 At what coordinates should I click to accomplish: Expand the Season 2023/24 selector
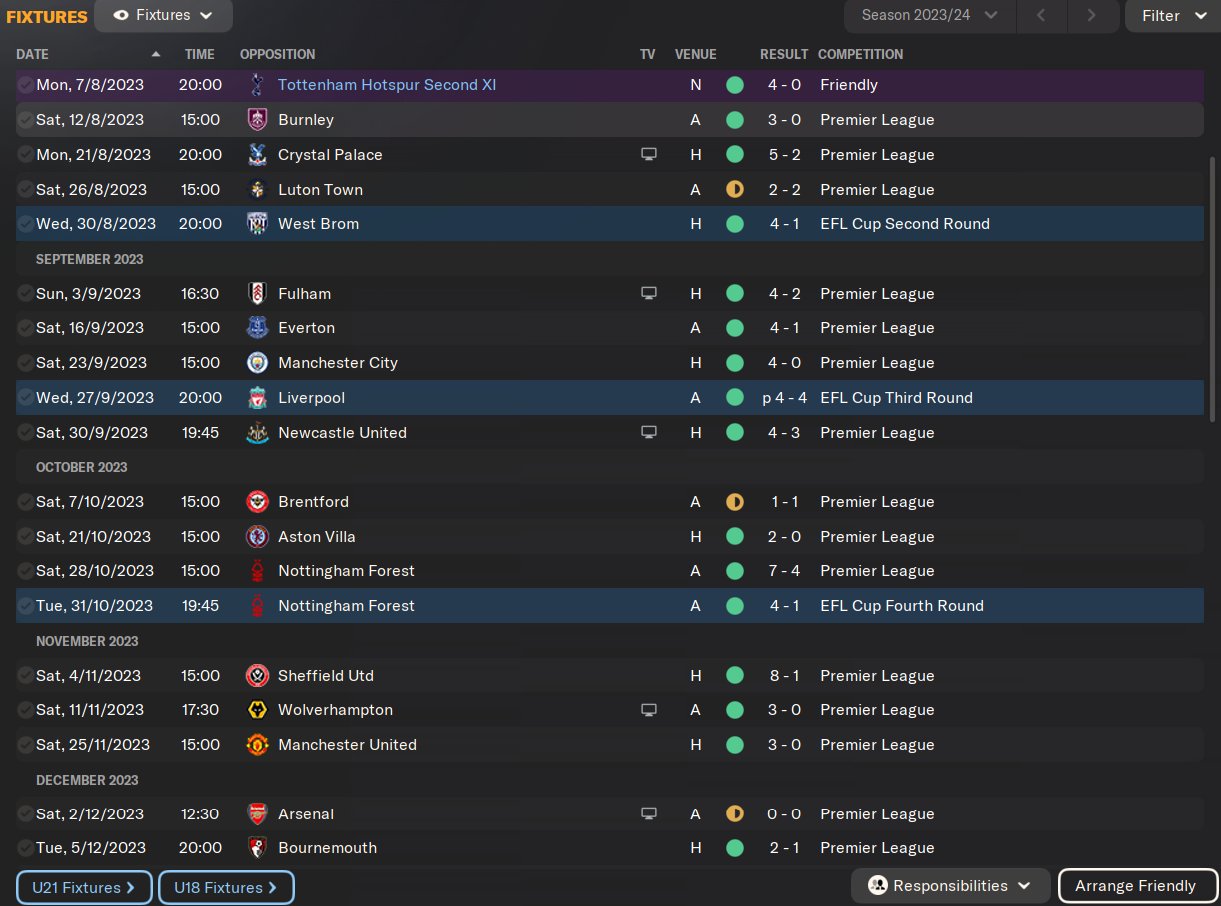pos(929,16)
